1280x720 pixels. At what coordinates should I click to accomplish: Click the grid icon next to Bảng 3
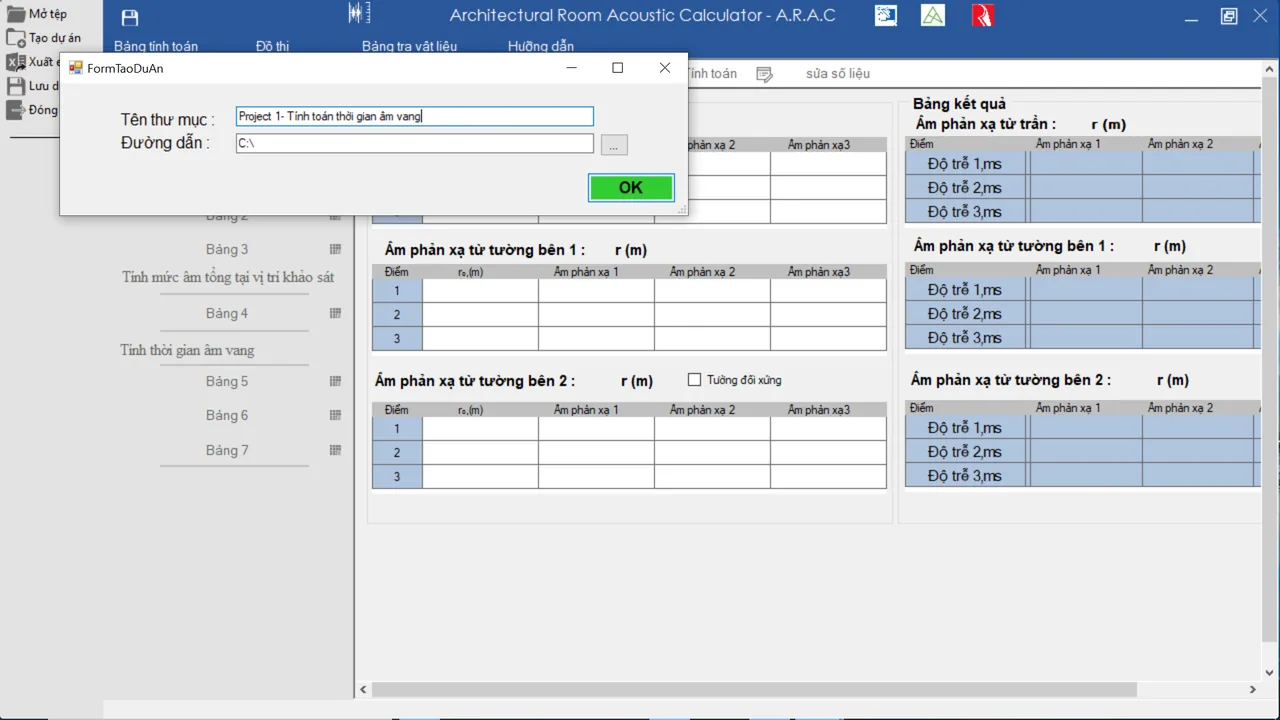pyautogui.click(x=336, y=249)
